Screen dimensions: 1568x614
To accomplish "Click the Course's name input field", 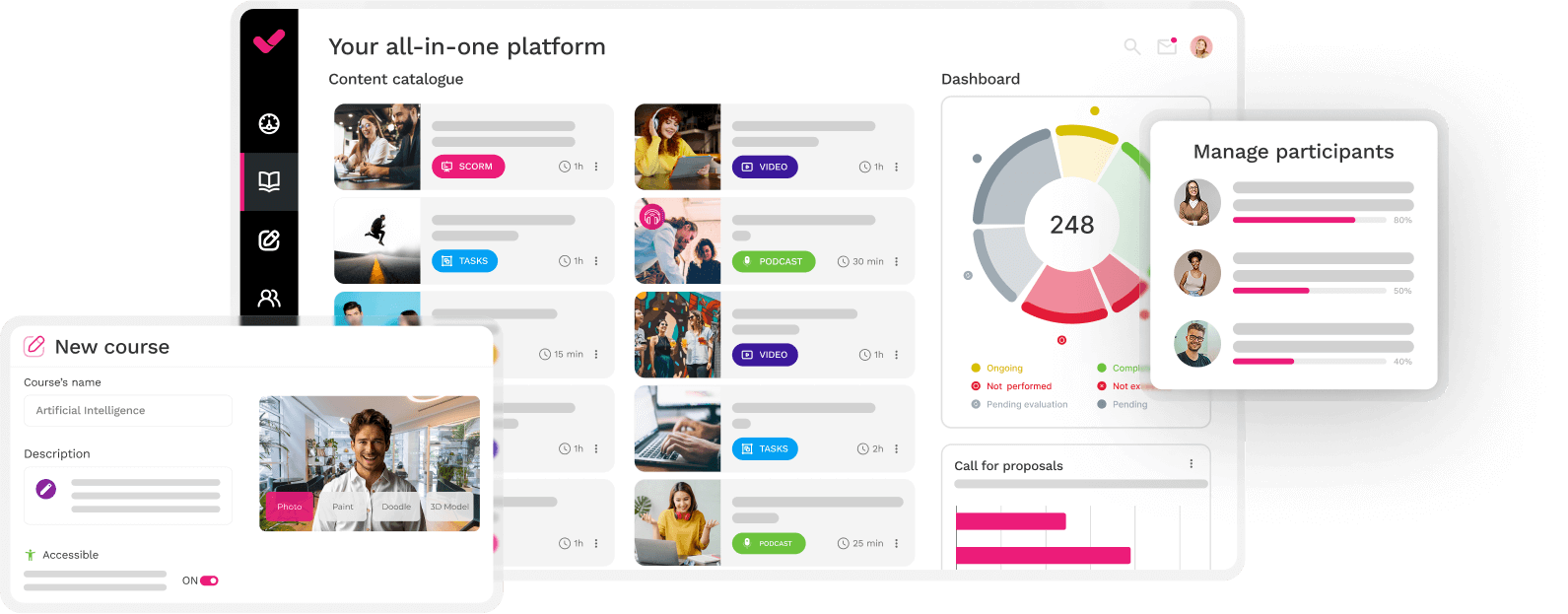I will (x=128, y=410).
